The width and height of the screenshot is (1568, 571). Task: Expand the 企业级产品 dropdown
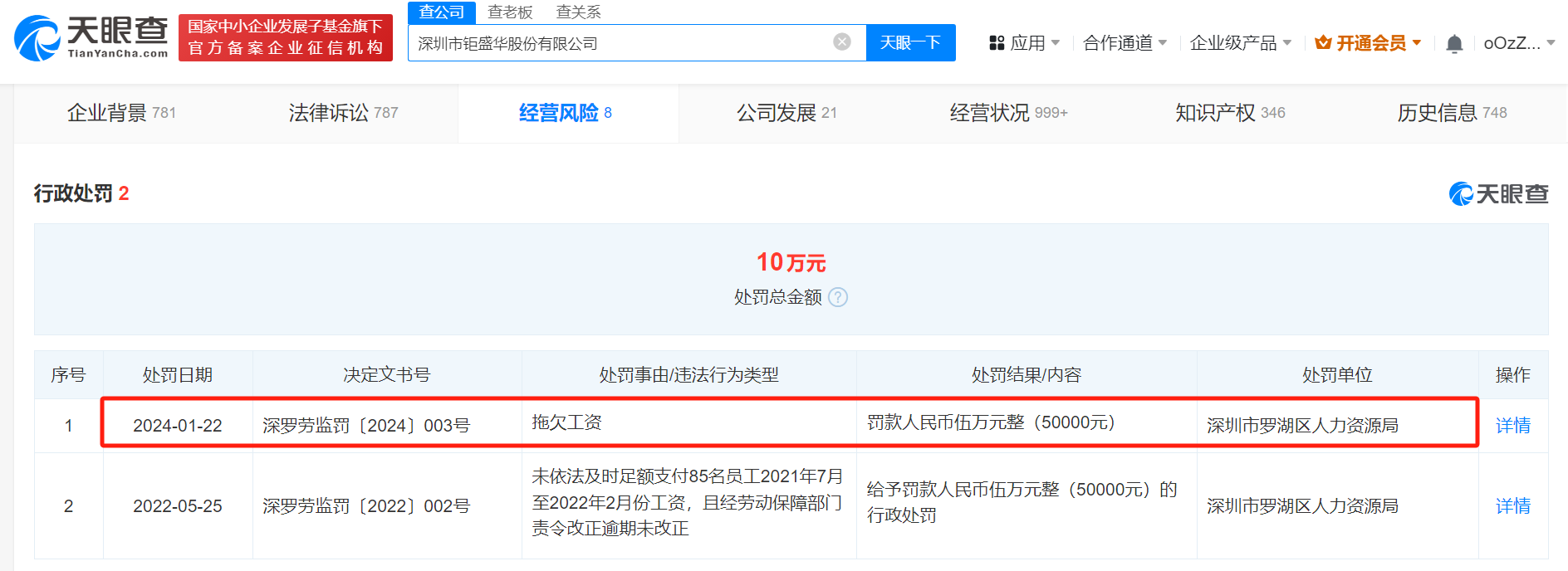coord(1241,43)
